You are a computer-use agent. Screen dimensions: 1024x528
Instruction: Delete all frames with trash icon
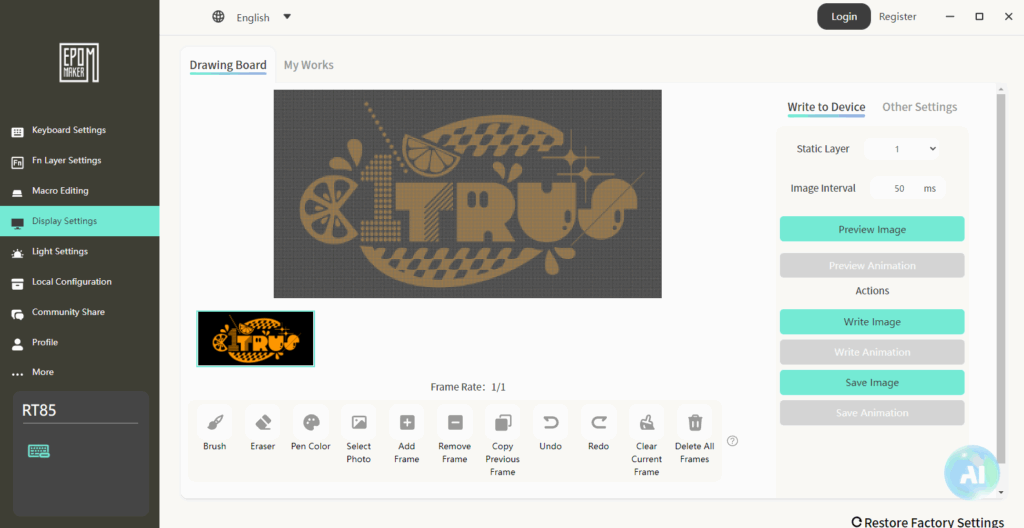point(695,423)
